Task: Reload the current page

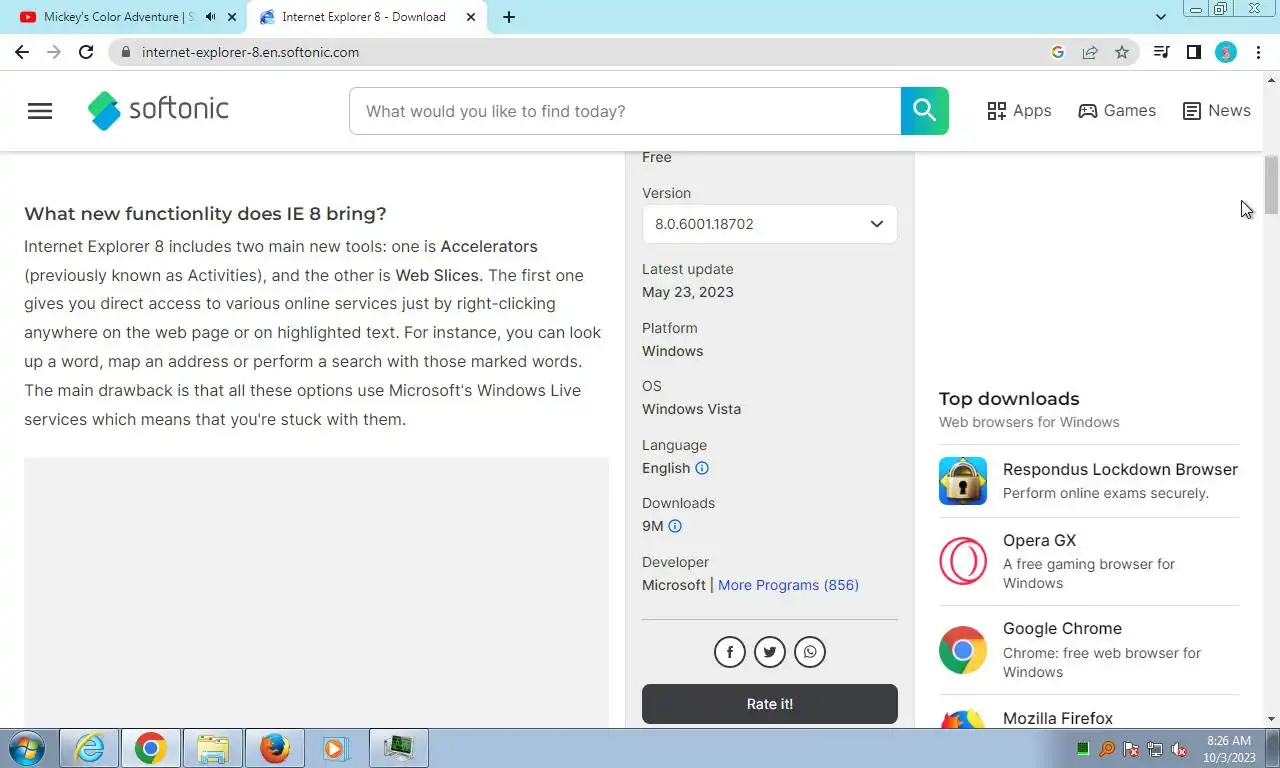Action: (x=86, y=52)
